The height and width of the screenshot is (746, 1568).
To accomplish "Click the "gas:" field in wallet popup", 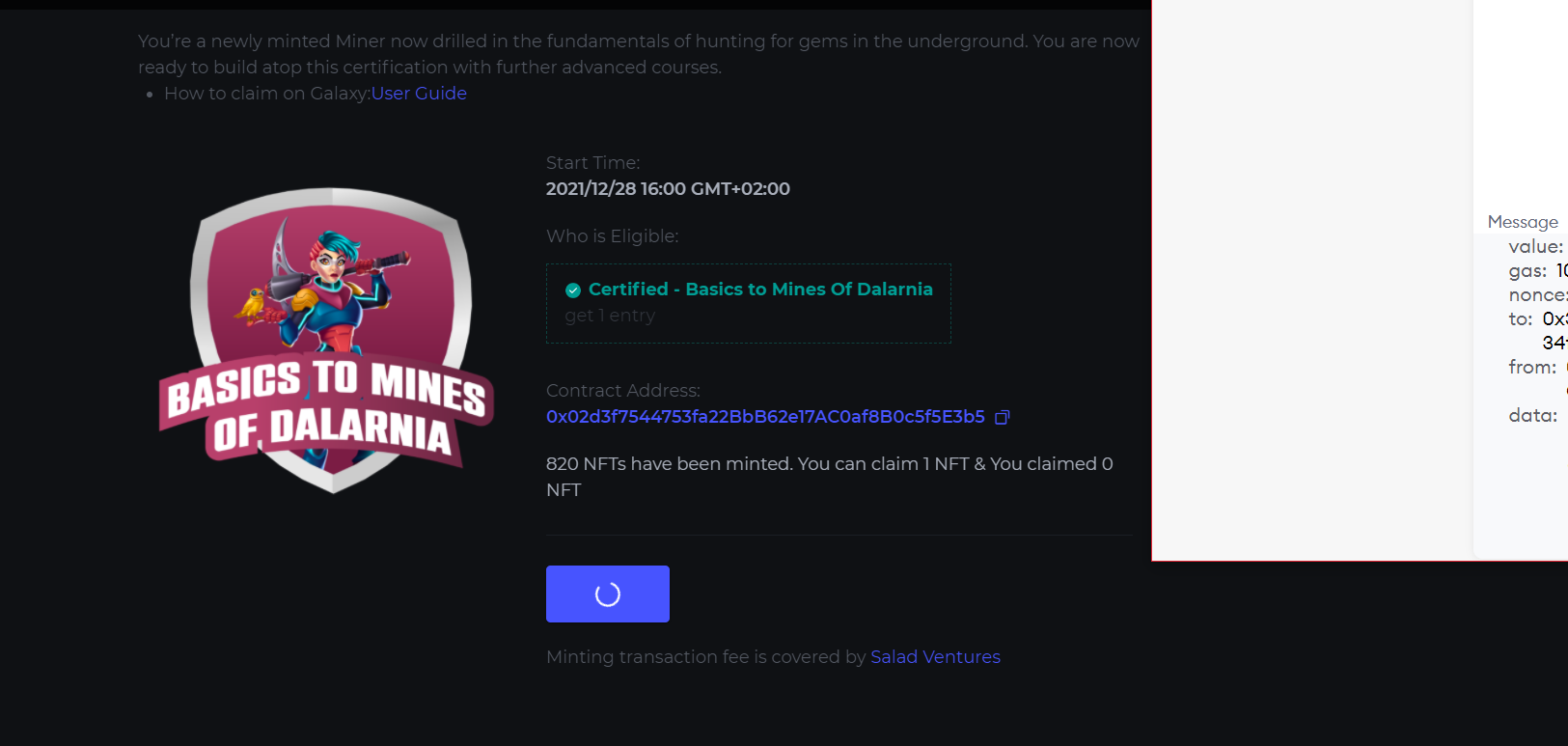I will tap(1528, 271).
